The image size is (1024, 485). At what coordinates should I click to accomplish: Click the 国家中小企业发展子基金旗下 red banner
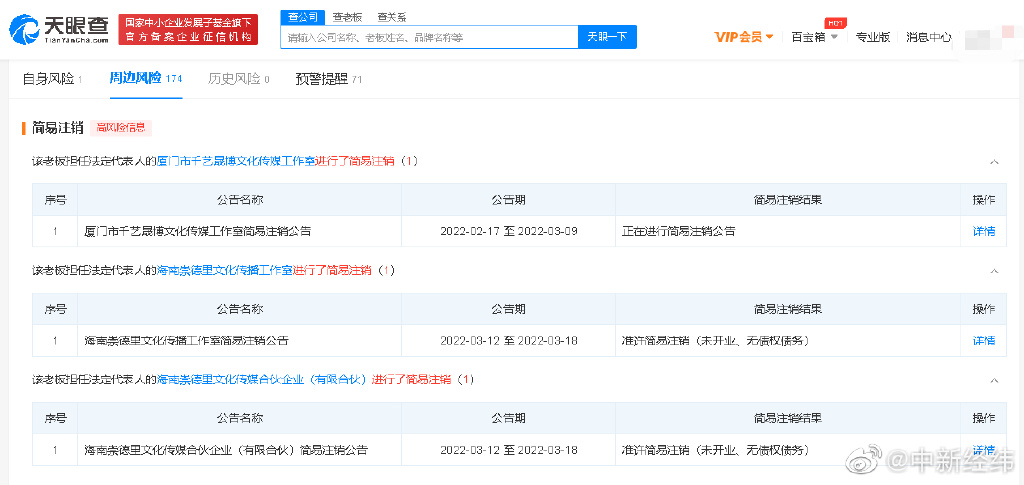click(187, 30)
